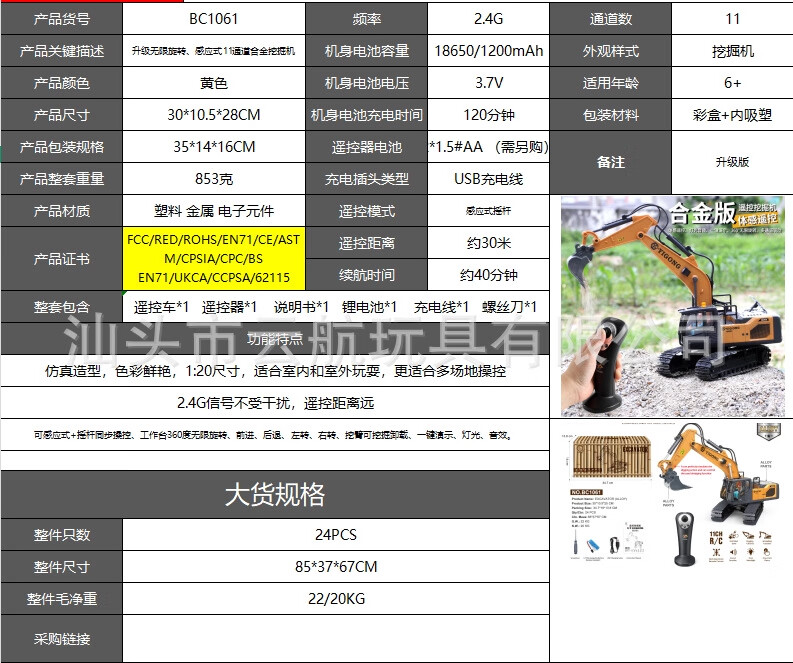This screenshot has height=663, width=793.
Task: Click the 24PCS carton quantity cell
Action: pyautogui.click(x=336, y=535)
